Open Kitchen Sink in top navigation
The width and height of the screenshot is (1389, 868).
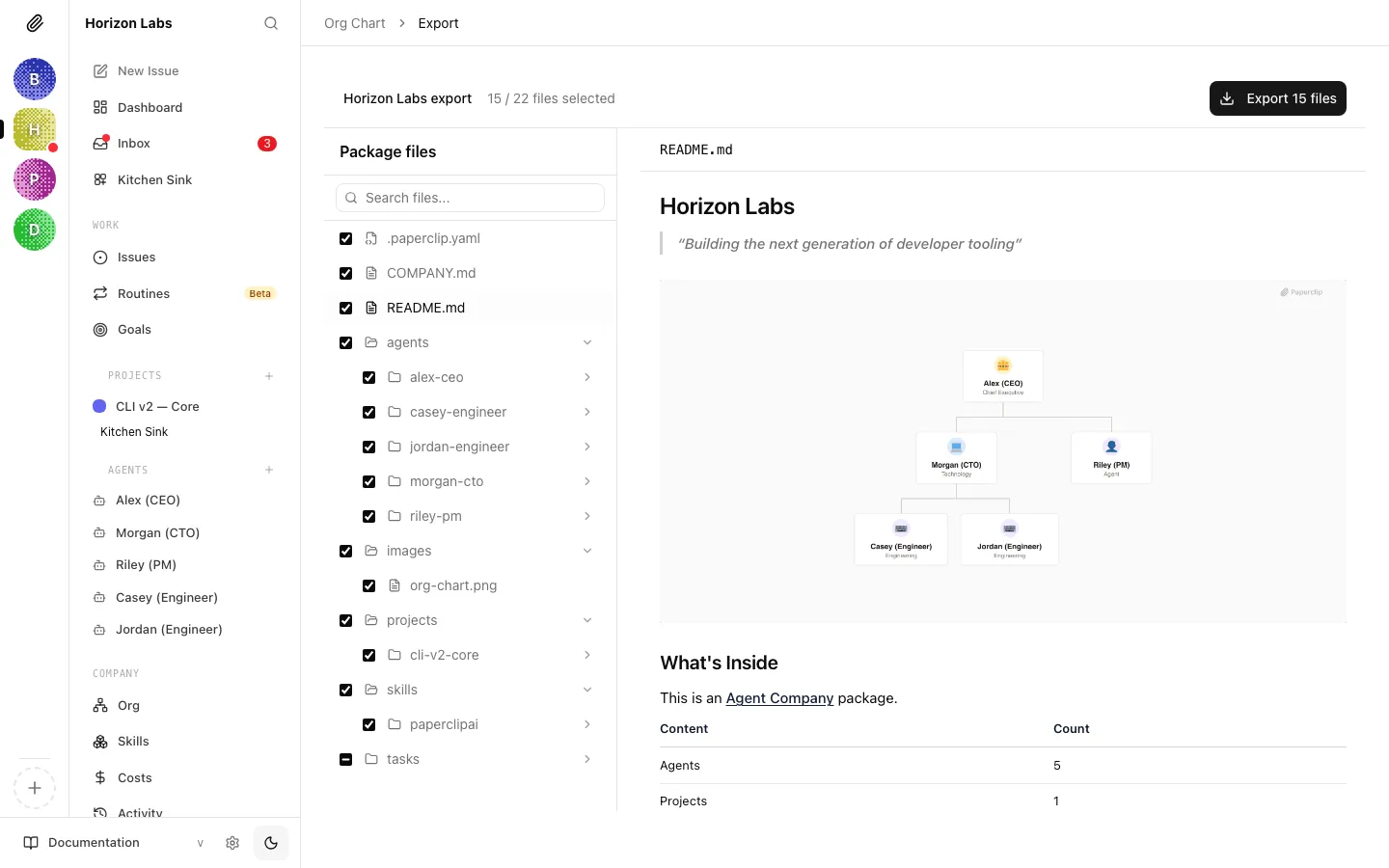click(185, 179)
